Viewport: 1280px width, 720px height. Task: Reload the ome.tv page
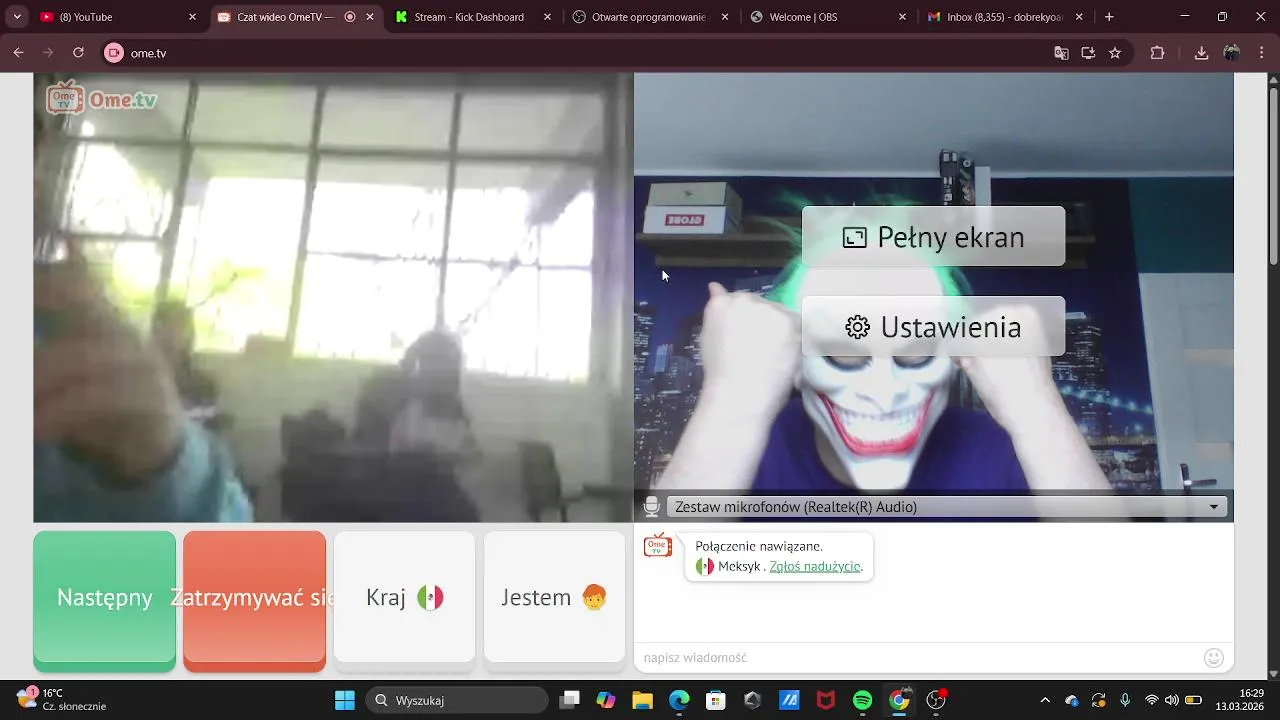pyautogui.click(x=78, y=53)
